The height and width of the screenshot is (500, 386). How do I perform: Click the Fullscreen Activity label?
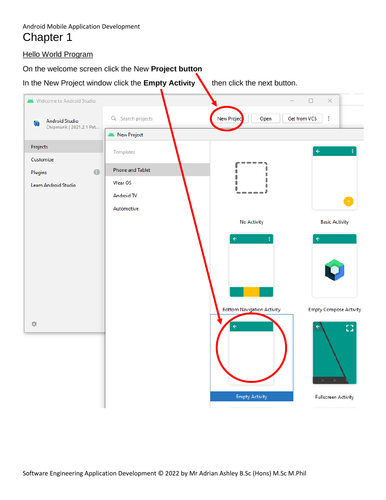[334, 397]
